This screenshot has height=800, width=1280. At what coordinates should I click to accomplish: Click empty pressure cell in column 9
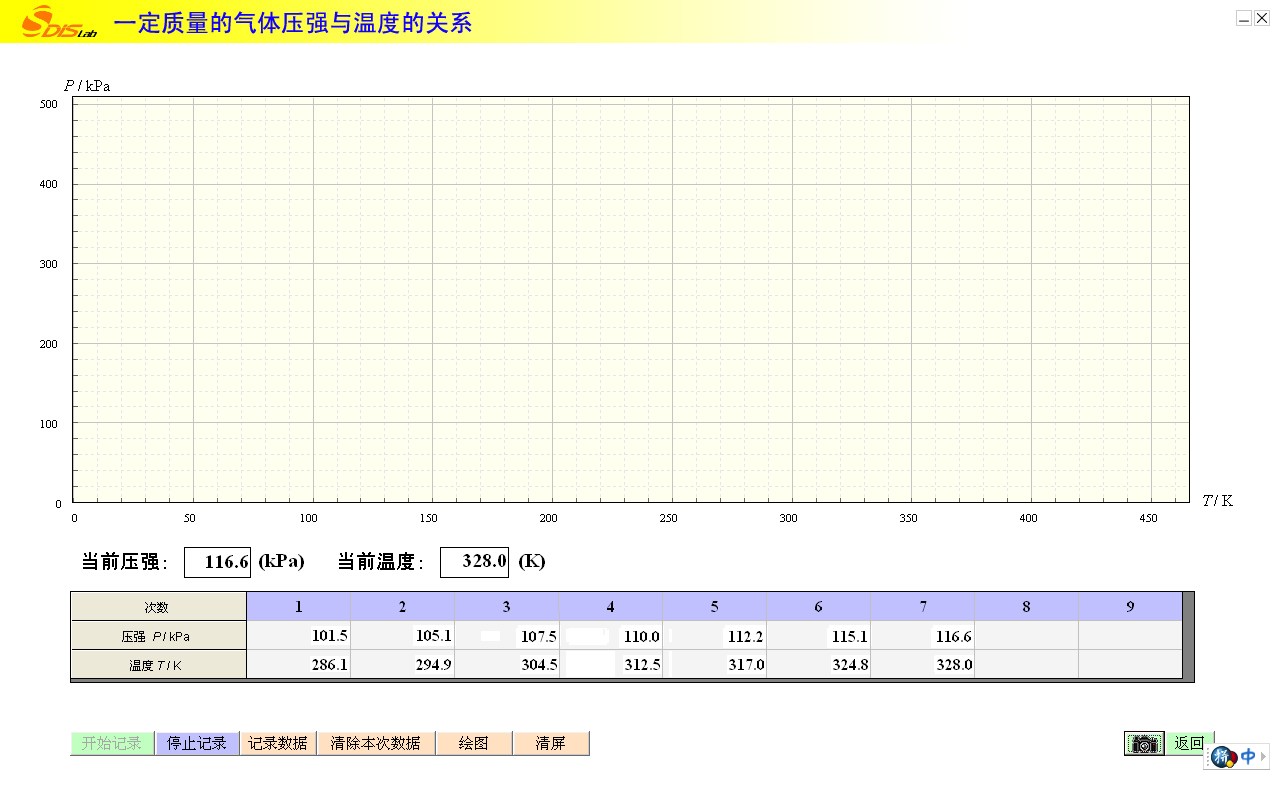coord(1130,636)
